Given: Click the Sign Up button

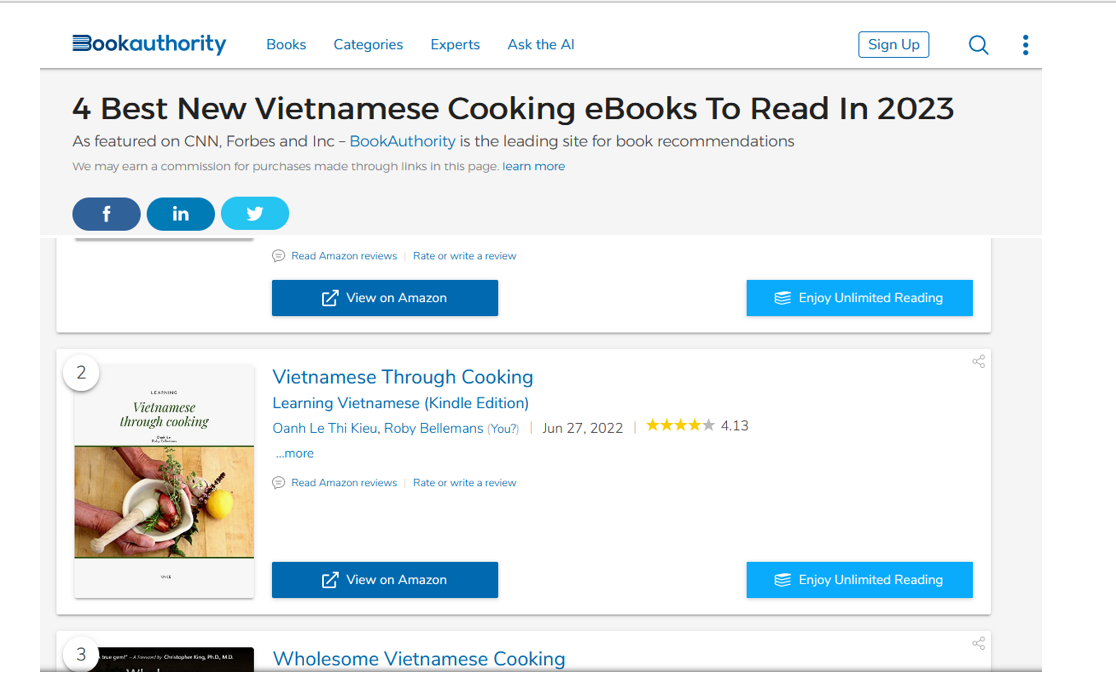Looking at the screenshot, I should [893, 44].
